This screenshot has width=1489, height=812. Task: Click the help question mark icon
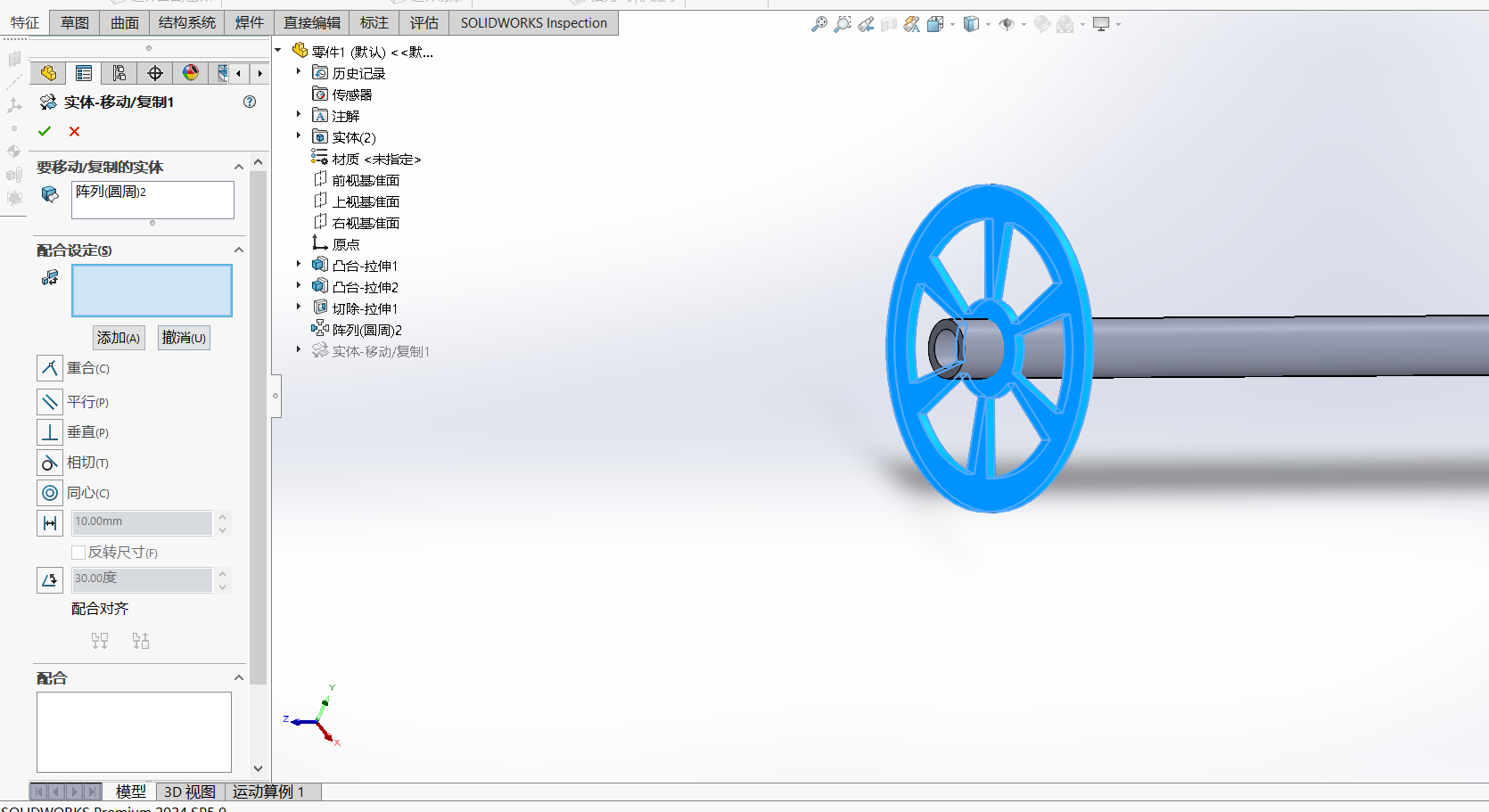250,103
